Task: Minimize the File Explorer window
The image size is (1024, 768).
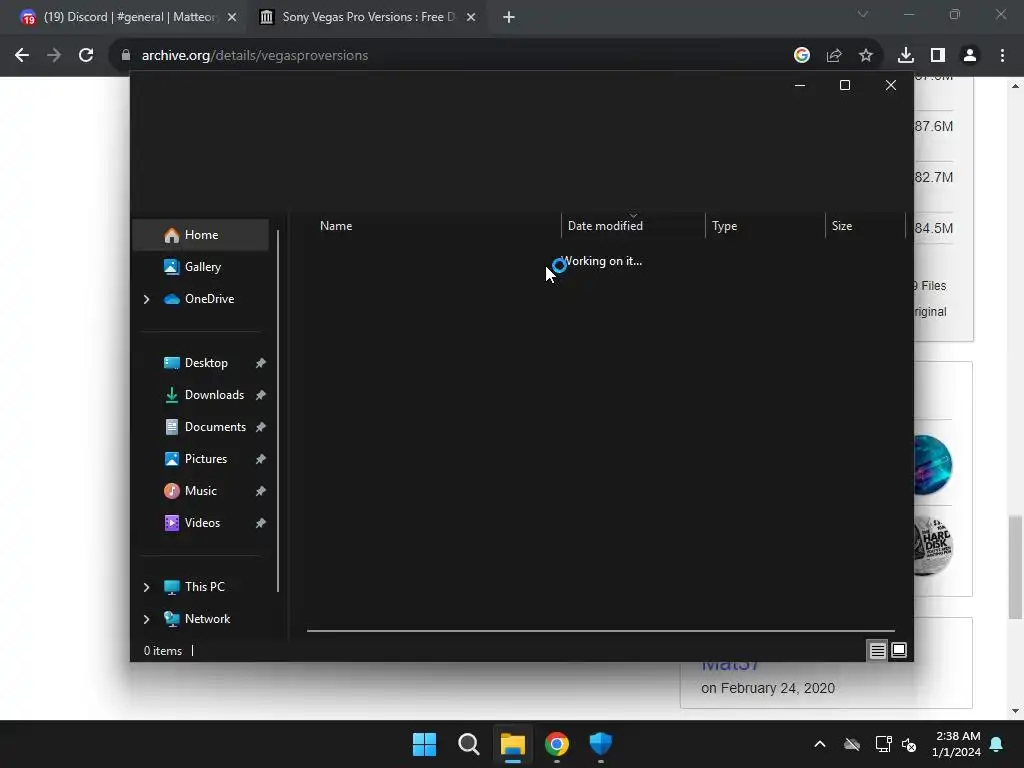Action: 800,86
